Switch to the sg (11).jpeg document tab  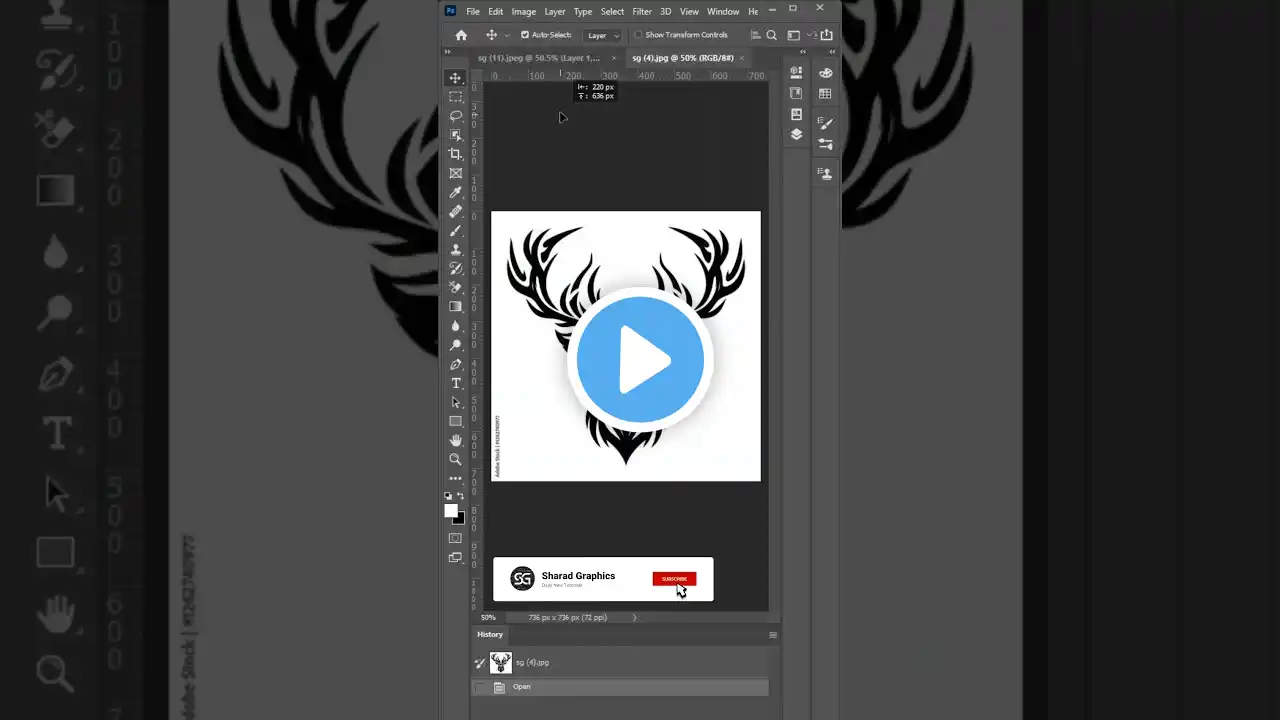pyautogui.click(x=538, y=58)
